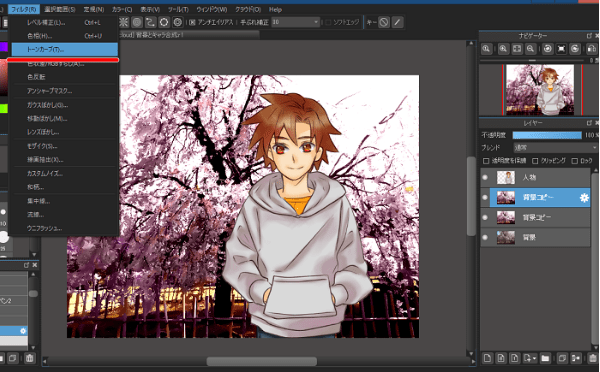Click the 100% zoom magnifier in Navigator
Viewport: 600px width, 372px height.
click(x=486, y=49)
